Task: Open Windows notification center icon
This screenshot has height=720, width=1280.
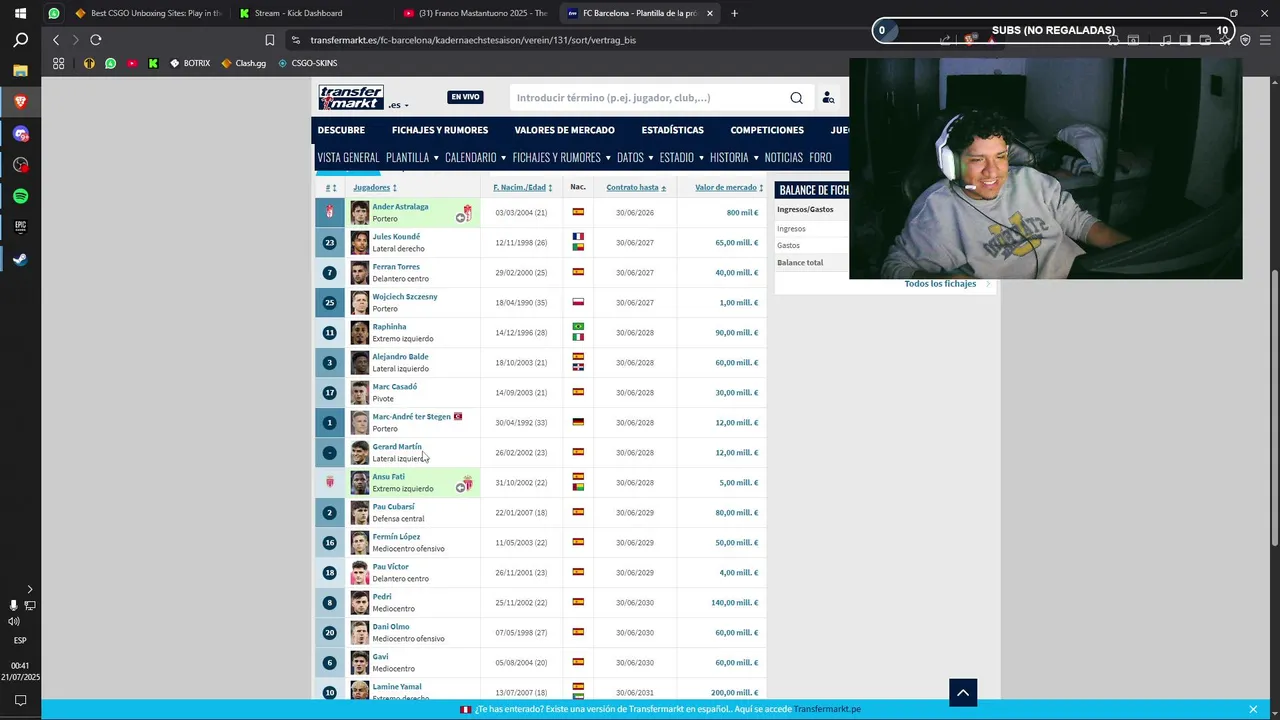Action: pyautogui.click(x=20, y=701)
